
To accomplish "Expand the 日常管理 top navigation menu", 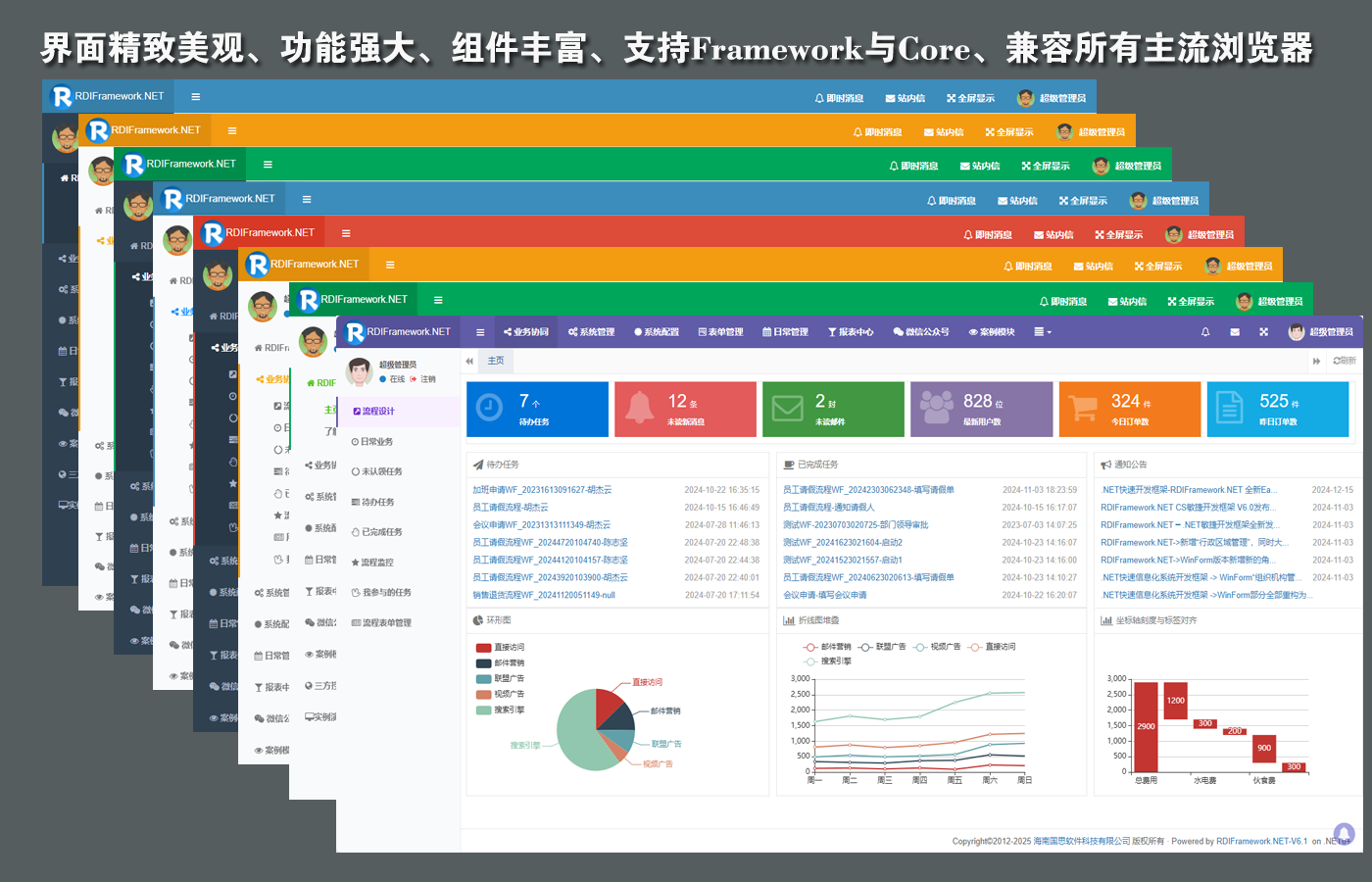I will click(785, 332).
